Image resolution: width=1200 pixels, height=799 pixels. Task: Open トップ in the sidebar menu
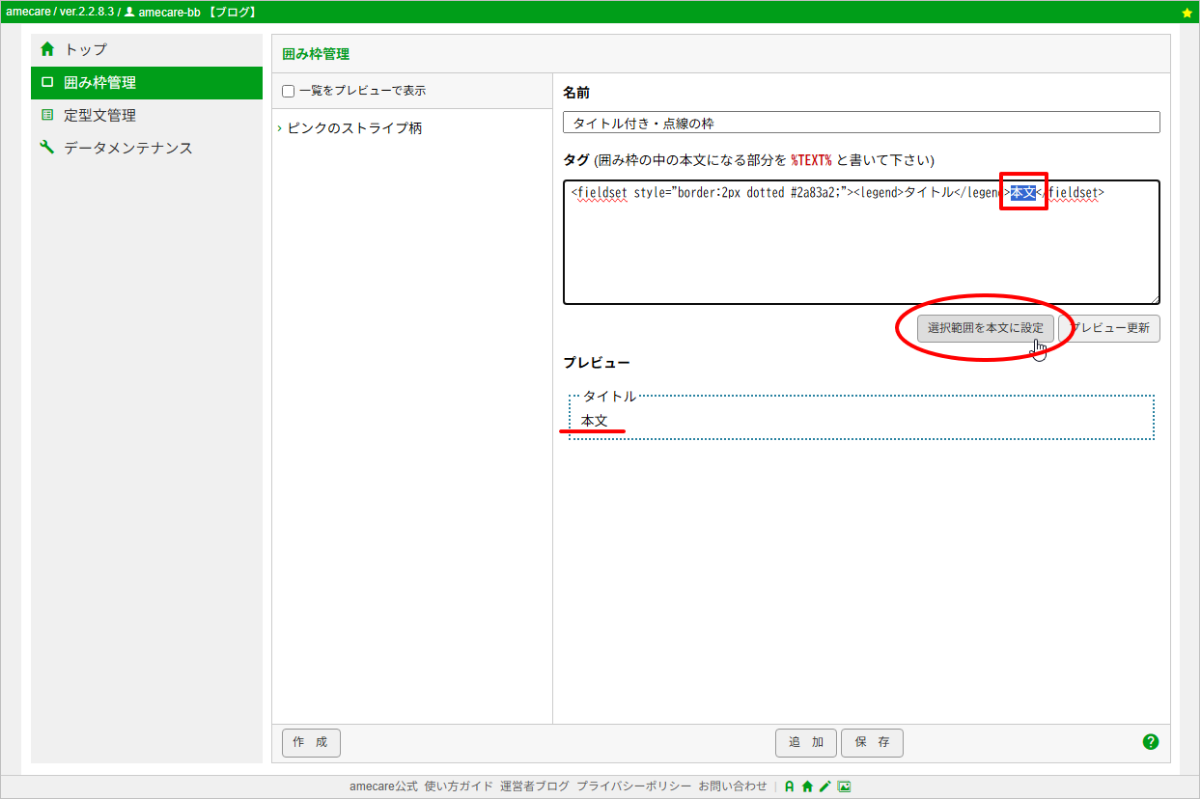click(85, 49)
